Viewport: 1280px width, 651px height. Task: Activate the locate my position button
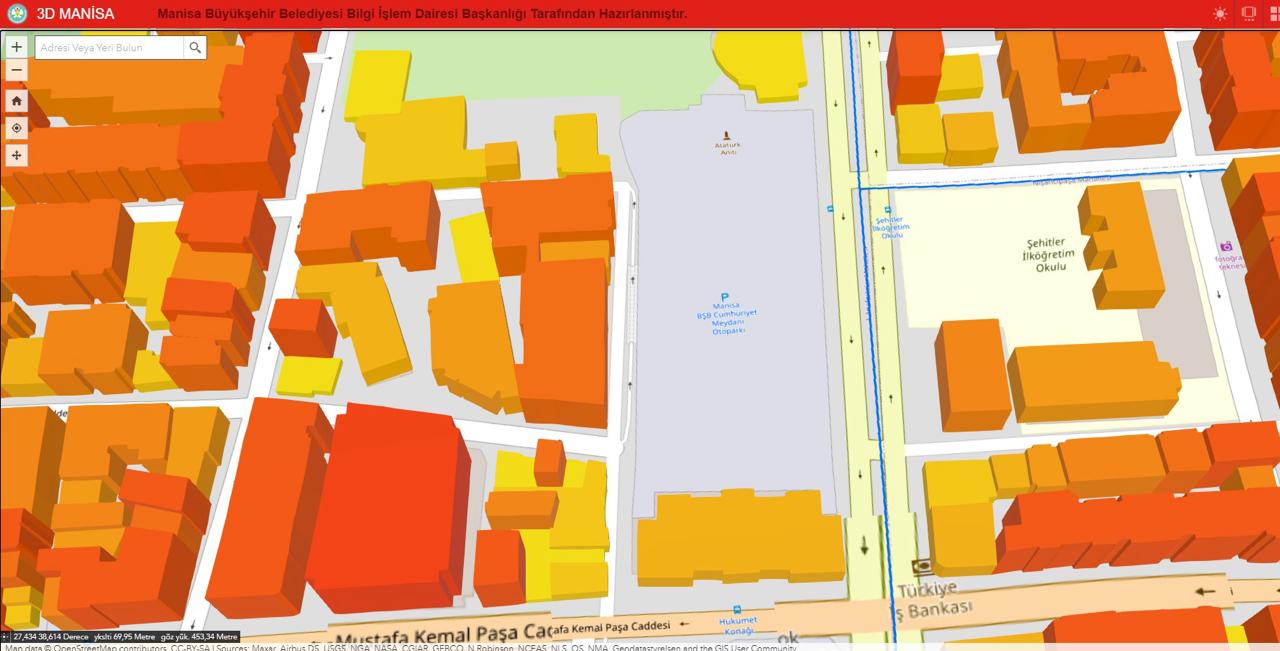(x=16, y=128)
